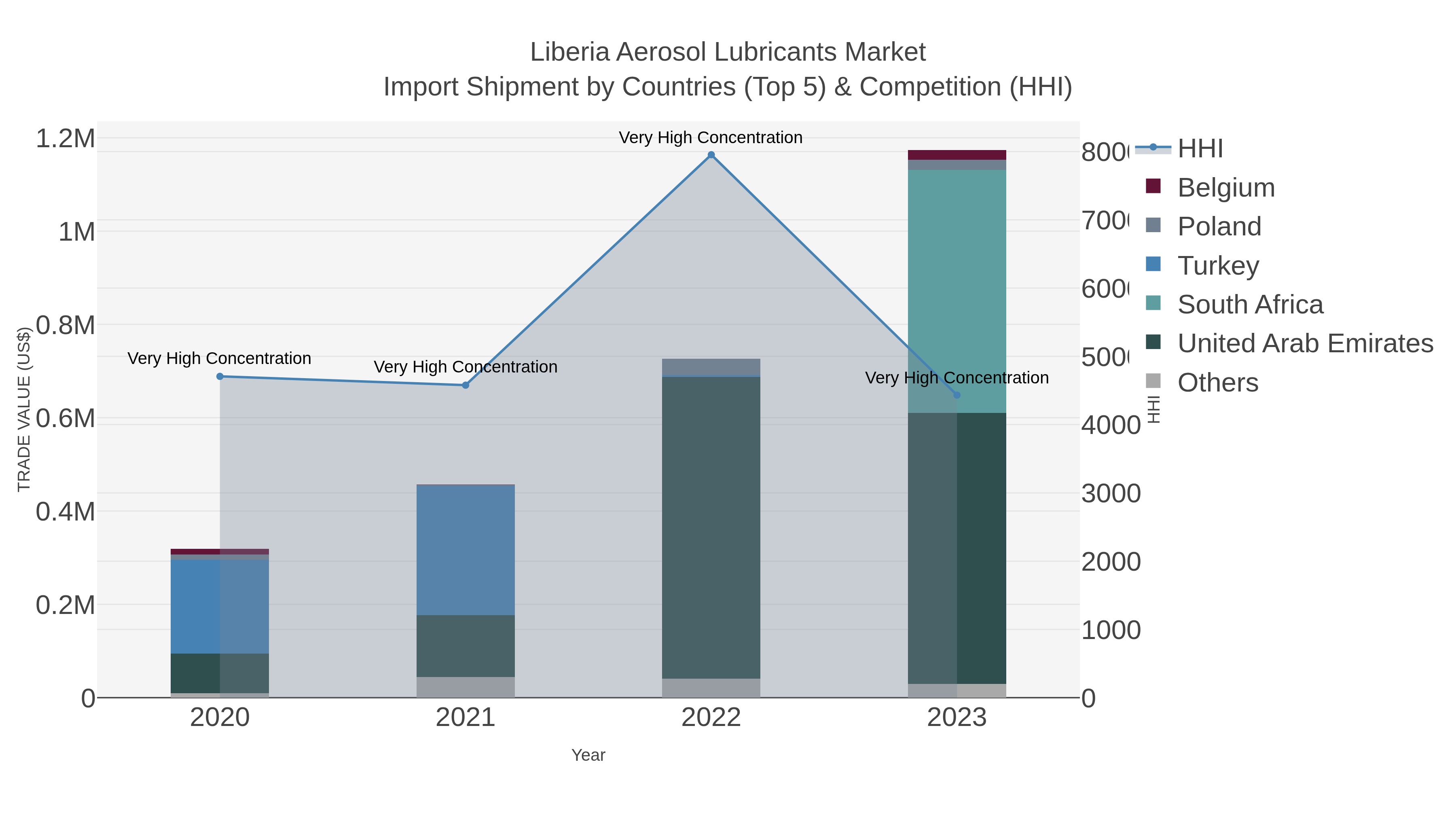The width and height of the screenshot is (1456, 819).
Task: Click the 2022 HHI peak marker
Action: pos(711,155)
